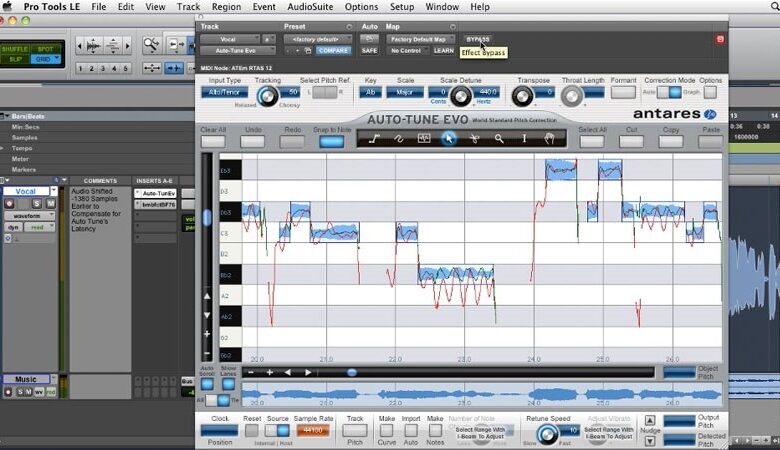Toggle Snap to Note

pyautogui.click(x=331, y=142)
